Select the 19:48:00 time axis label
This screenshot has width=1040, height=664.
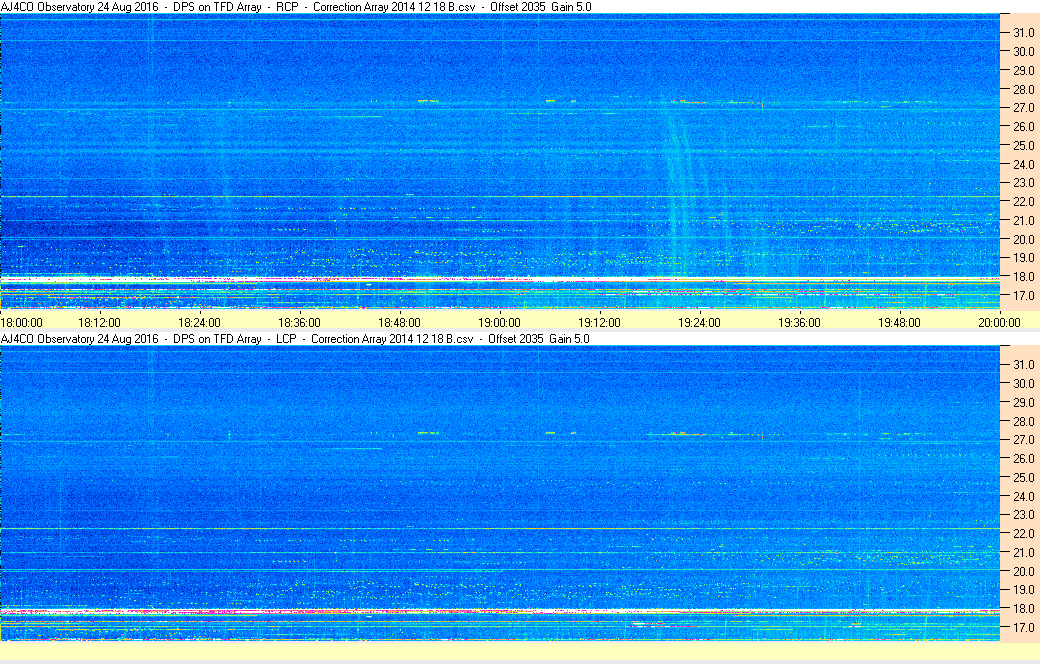899,323
